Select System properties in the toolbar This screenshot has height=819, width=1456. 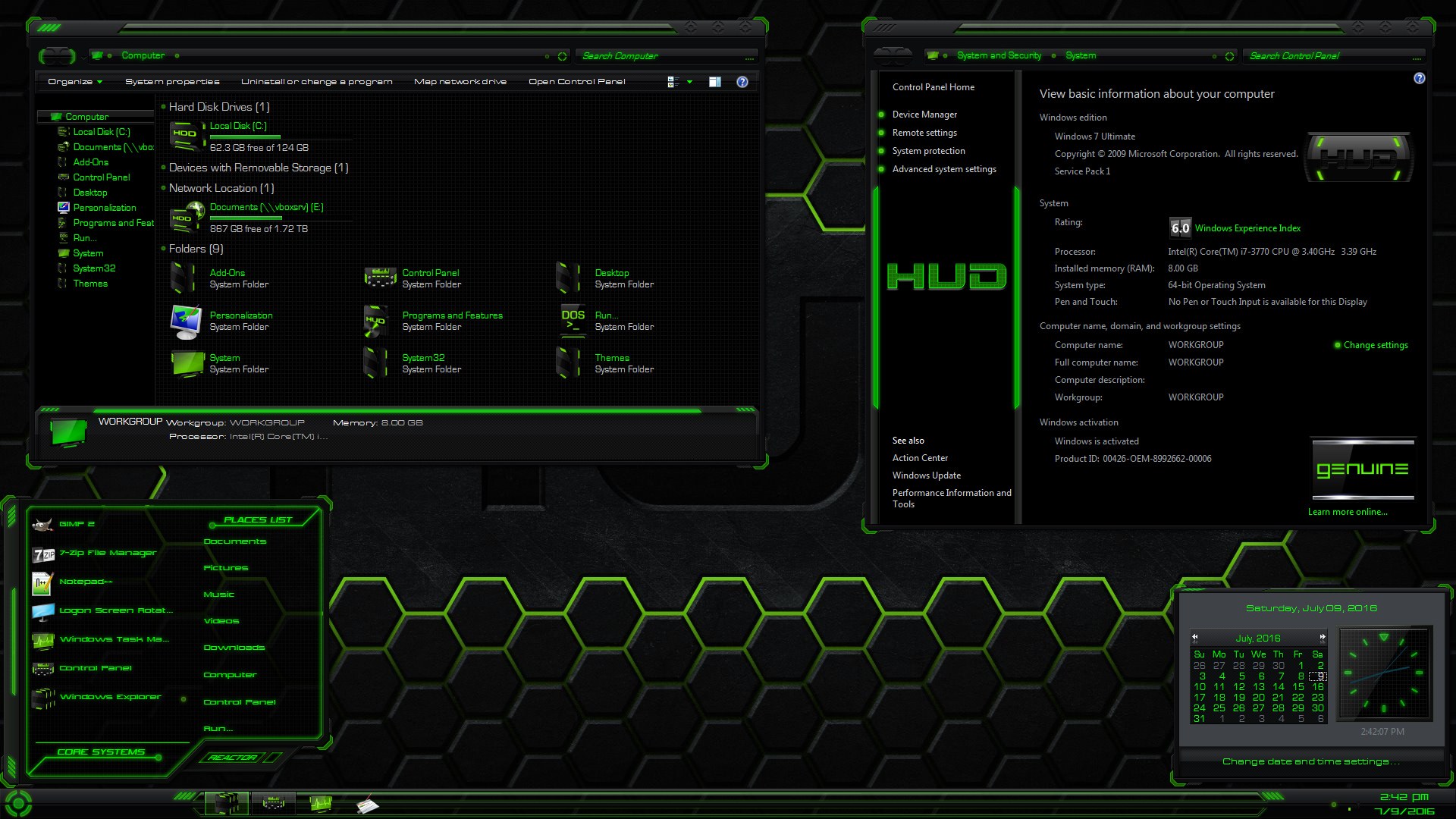[x=172, y=82]
